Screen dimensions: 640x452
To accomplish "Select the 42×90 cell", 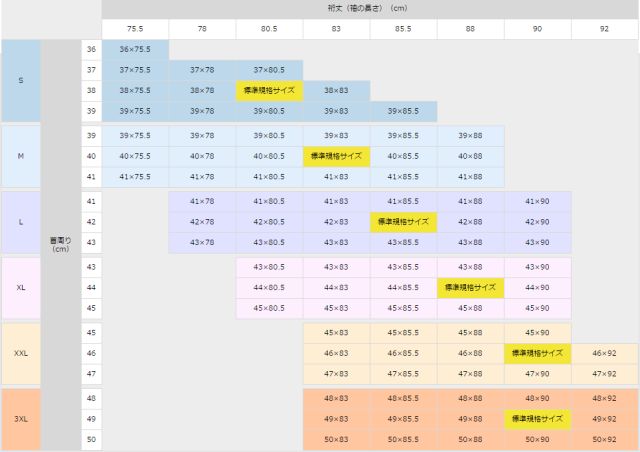I will (537, 222).
